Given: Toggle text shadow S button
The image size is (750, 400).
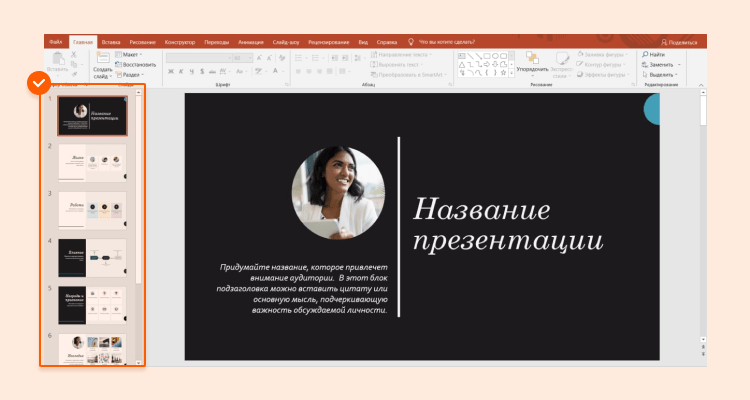Looking at the screenshot, I should pyautogui.click(x=202, y=71).
